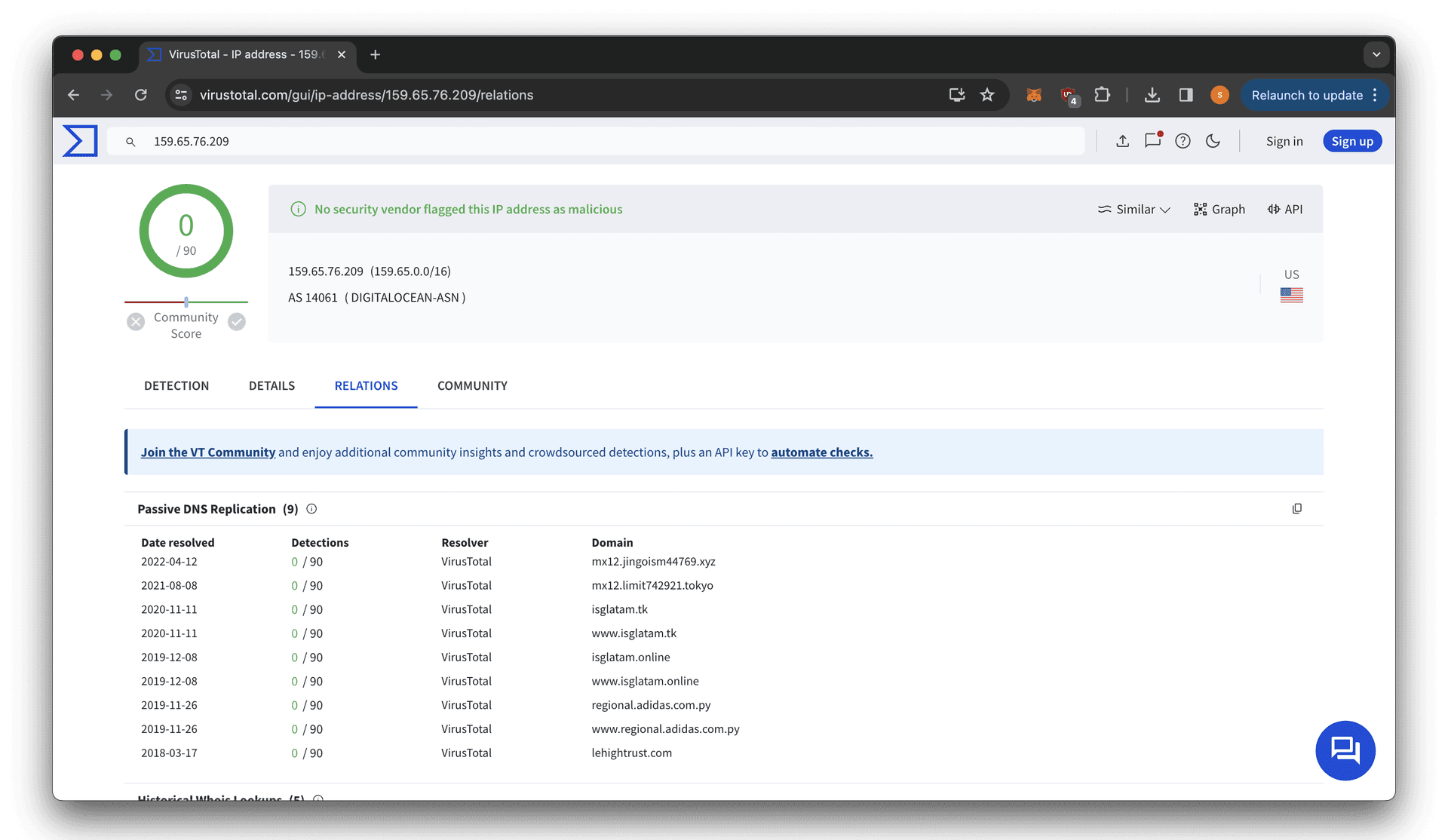Open the Graph view
This screenshot has height=840, width=1448.
(1219, 210)
